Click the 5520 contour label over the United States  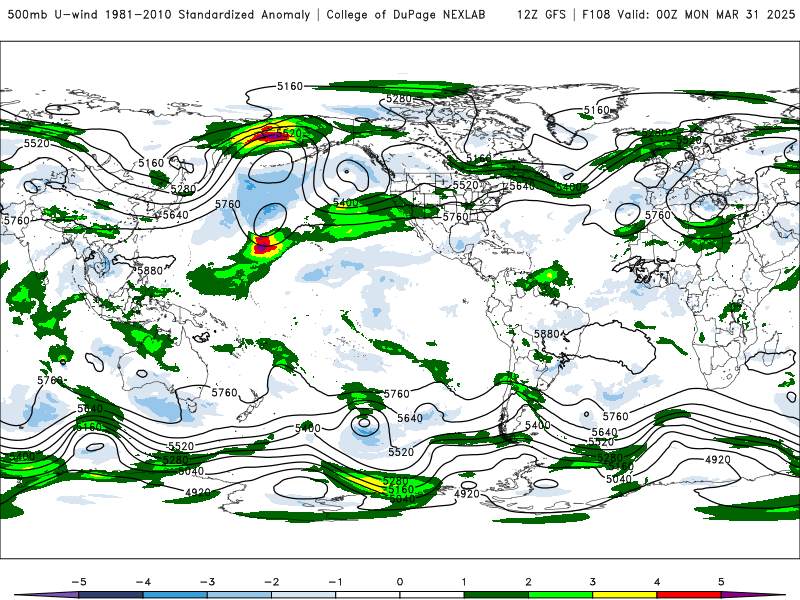[465, 185]
